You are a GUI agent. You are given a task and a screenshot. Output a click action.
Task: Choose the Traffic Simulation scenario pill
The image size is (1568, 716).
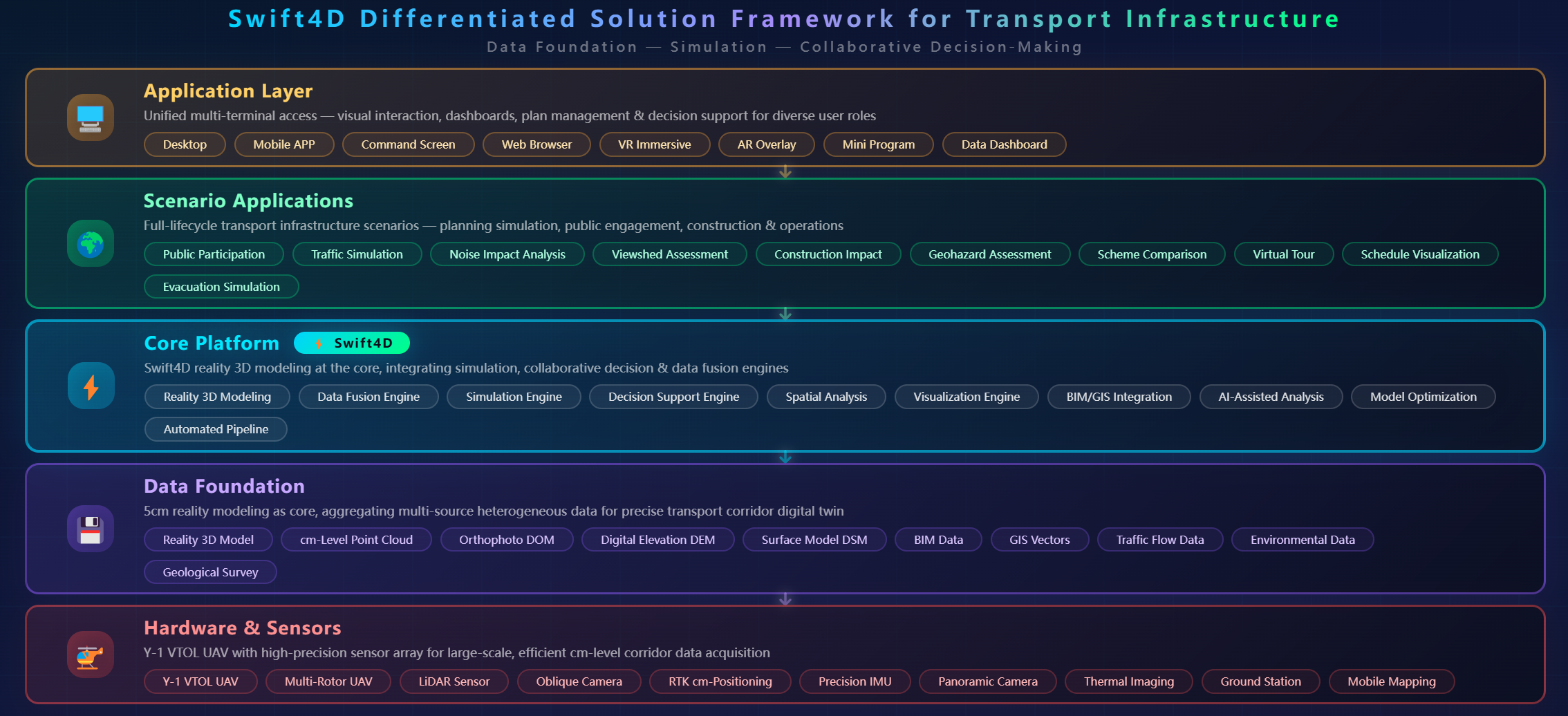click(357, 254)
